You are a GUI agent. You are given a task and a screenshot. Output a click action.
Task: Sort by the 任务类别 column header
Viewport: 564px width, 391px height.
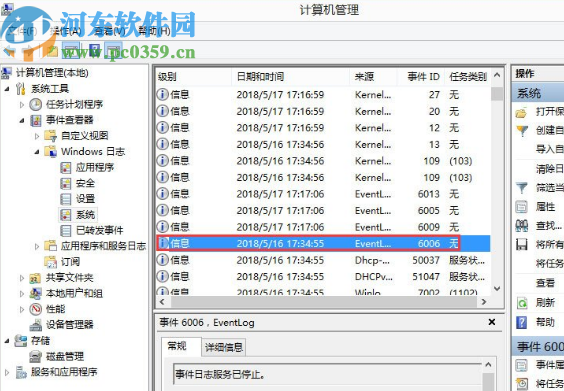468,77
